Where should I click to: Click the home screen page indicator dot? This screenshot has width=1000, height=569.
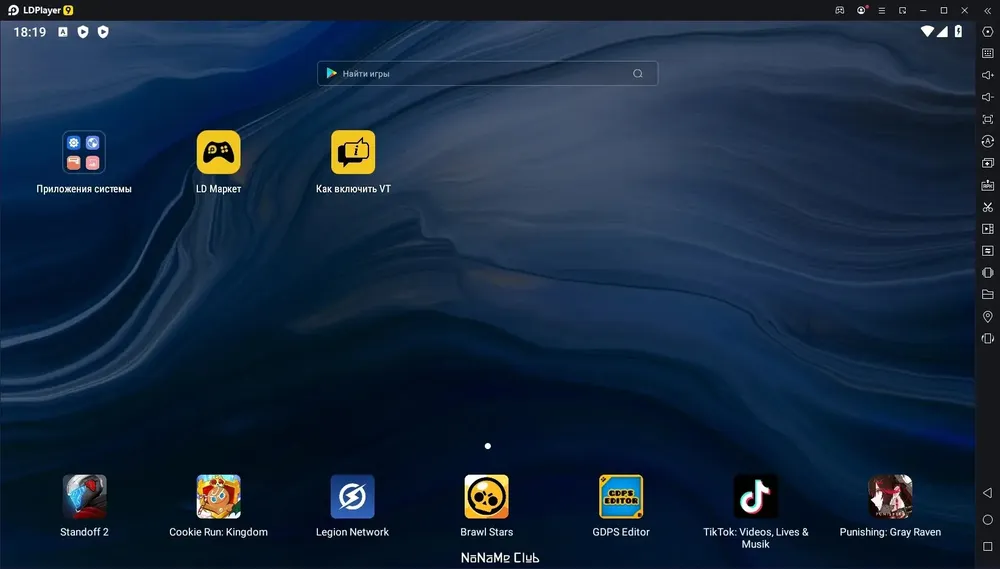click(488, 446)
